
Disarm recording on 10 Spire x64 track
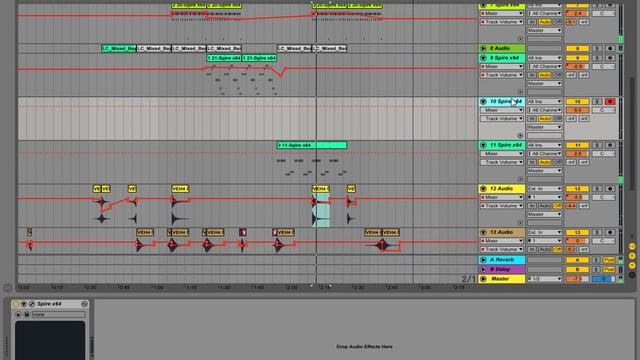click(x=610, y=101)
